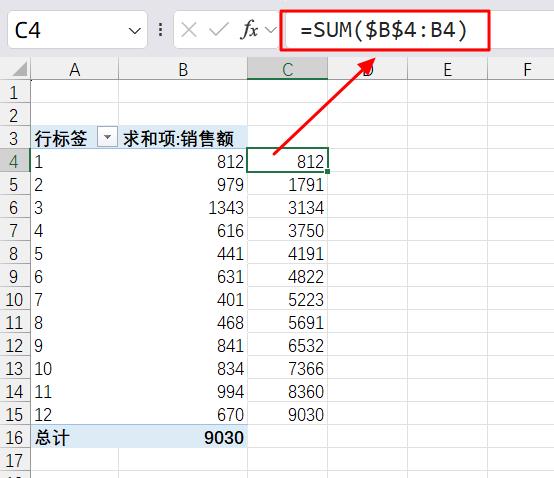Screen dimensions: 554x478
Task: Click cell with value 401
Action: pyautogui.click(x=183, y=299)
